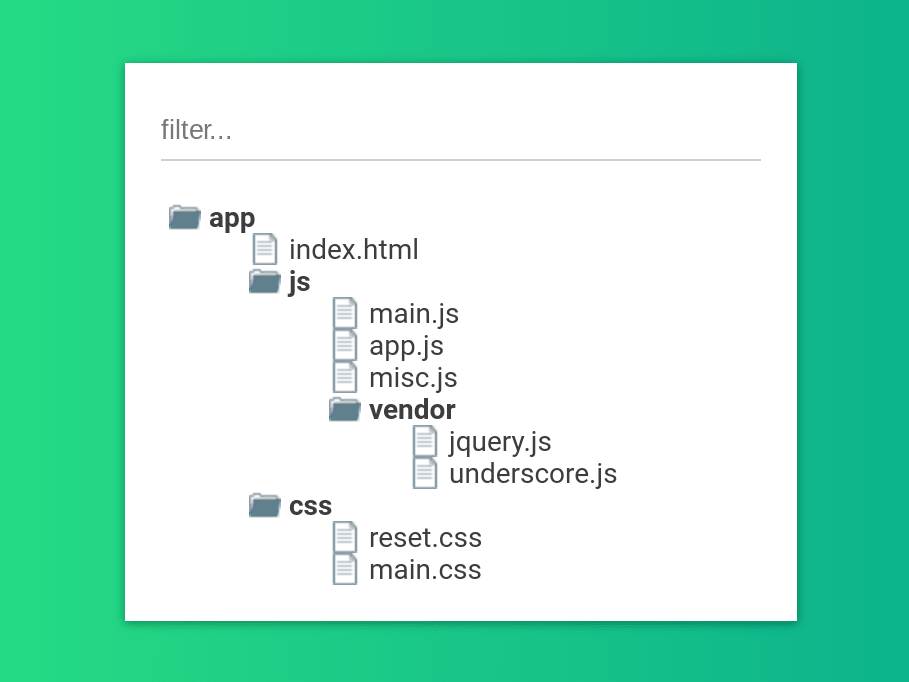Click the app folder icon
The image size is (909, 682).
coord(183,217)
